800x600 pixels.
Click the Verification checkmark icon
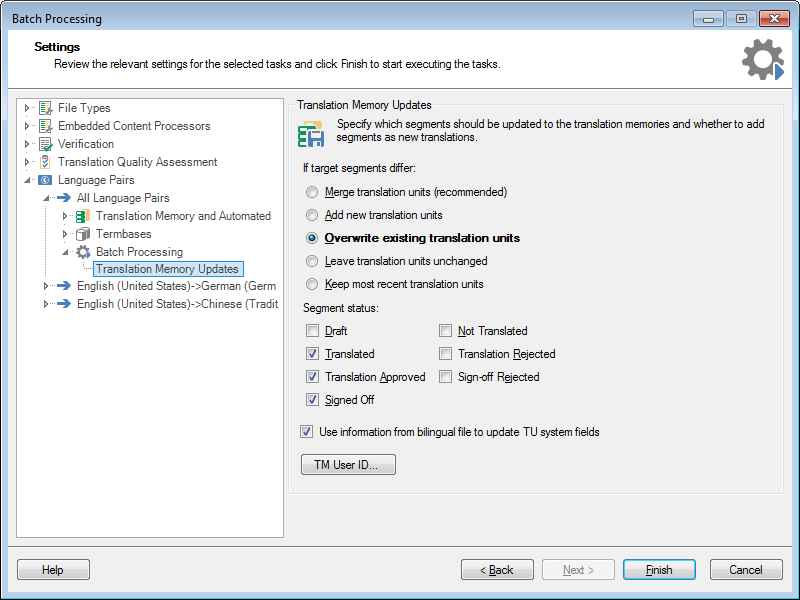pos(45,144)
